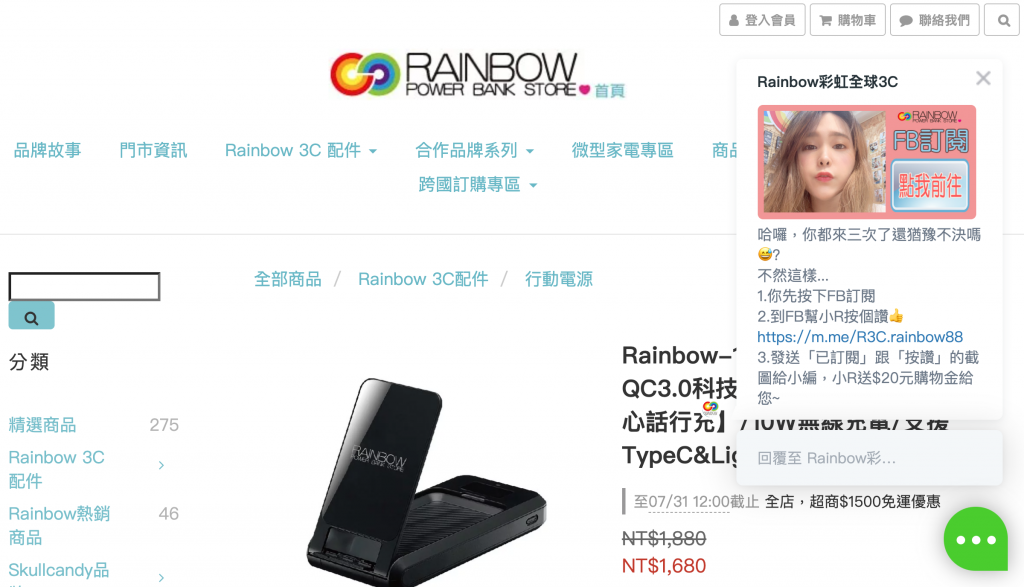
Task: Expand 合作品牌系列 dropdown menu
Action: click(x=475, y=150)
